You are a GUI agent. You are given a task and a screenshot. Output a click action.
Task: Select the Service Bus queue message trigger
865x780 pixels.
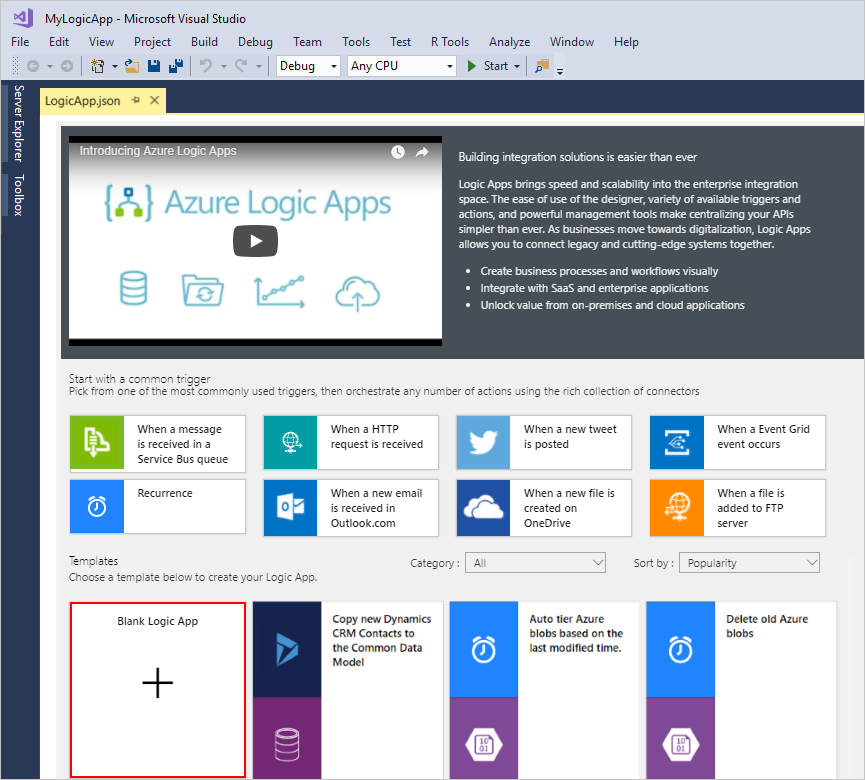[157, 442]
